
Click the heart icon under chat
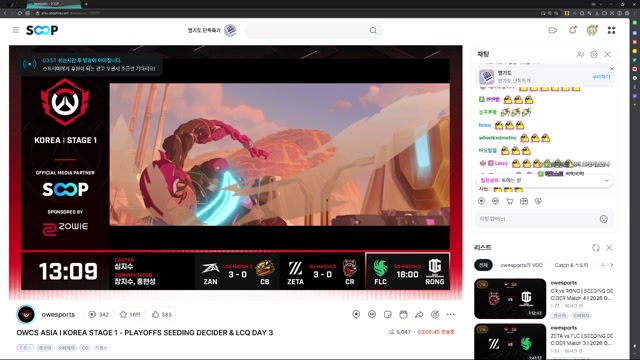pos(538,201)
